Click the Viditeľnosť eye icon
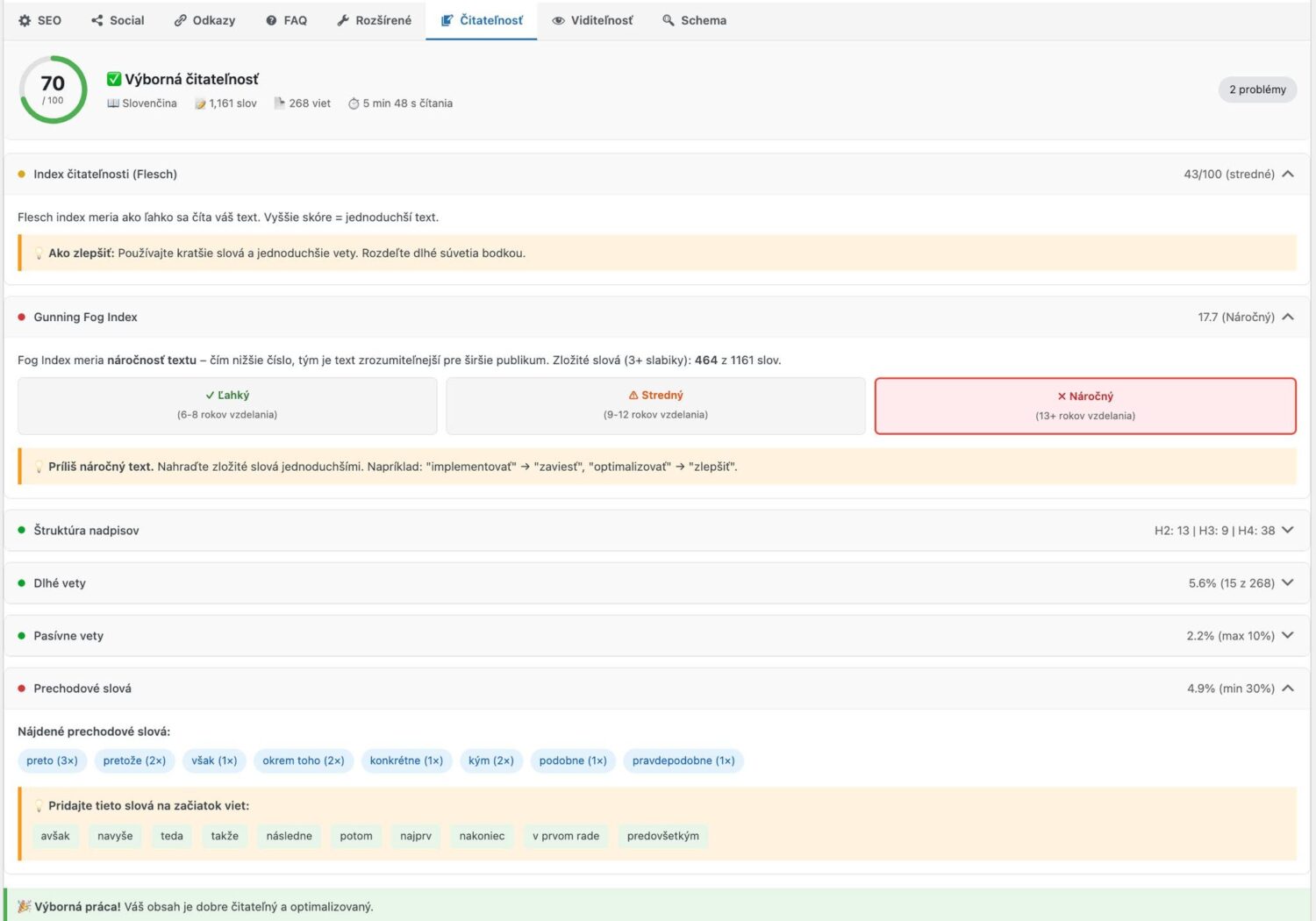 point(558,20)
